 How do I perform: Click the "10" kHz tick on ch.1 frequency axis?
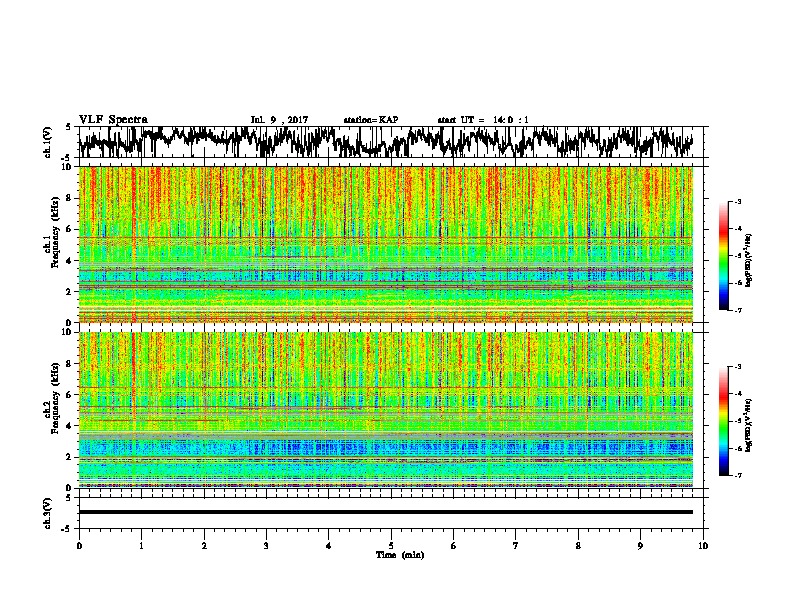pos(69,167)
